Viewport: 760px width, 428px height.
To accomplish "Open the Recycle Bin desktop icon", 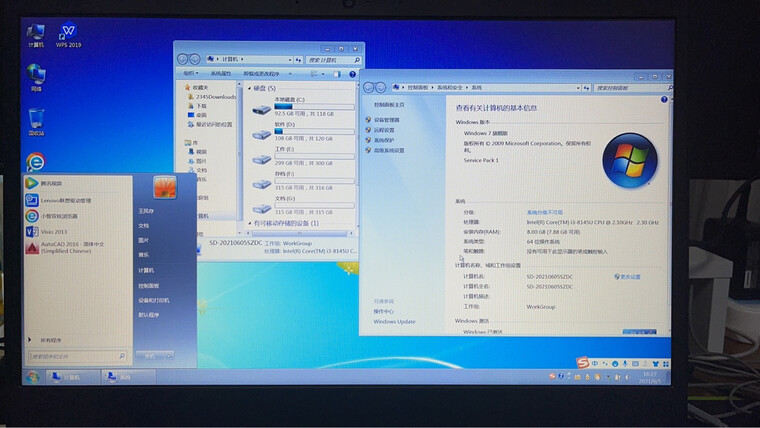I will click(x=36, y=122).
